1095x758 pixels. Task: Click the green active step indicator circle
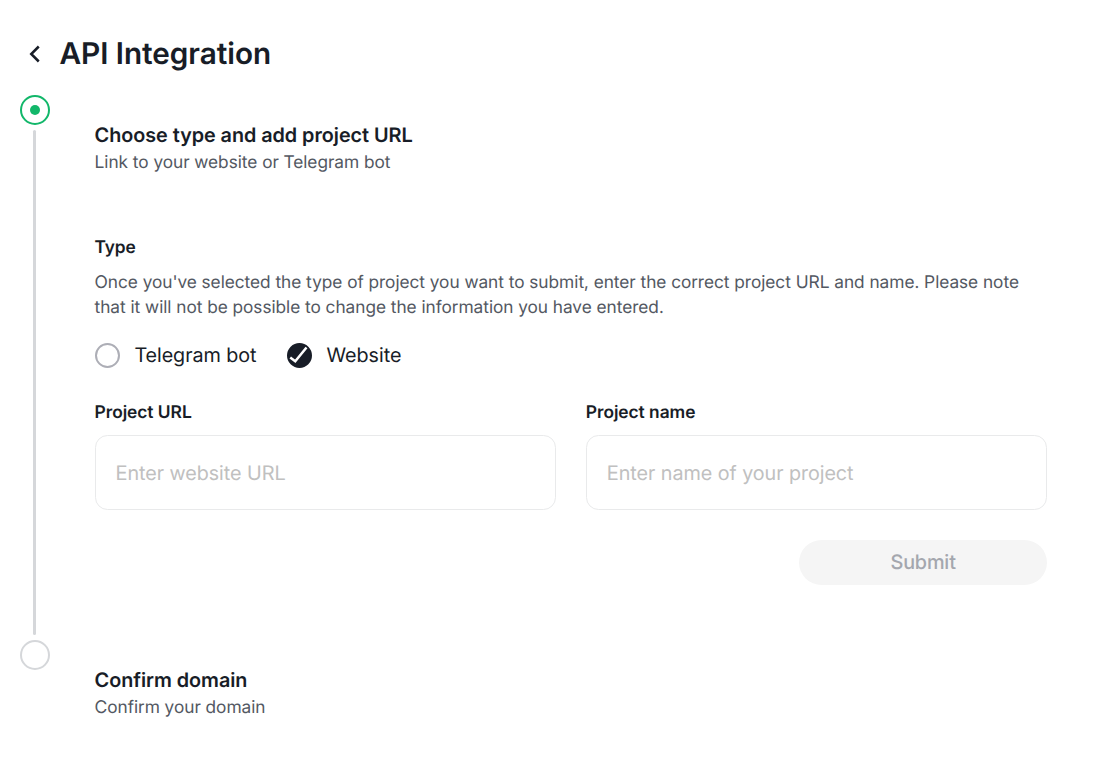[35, 110]
